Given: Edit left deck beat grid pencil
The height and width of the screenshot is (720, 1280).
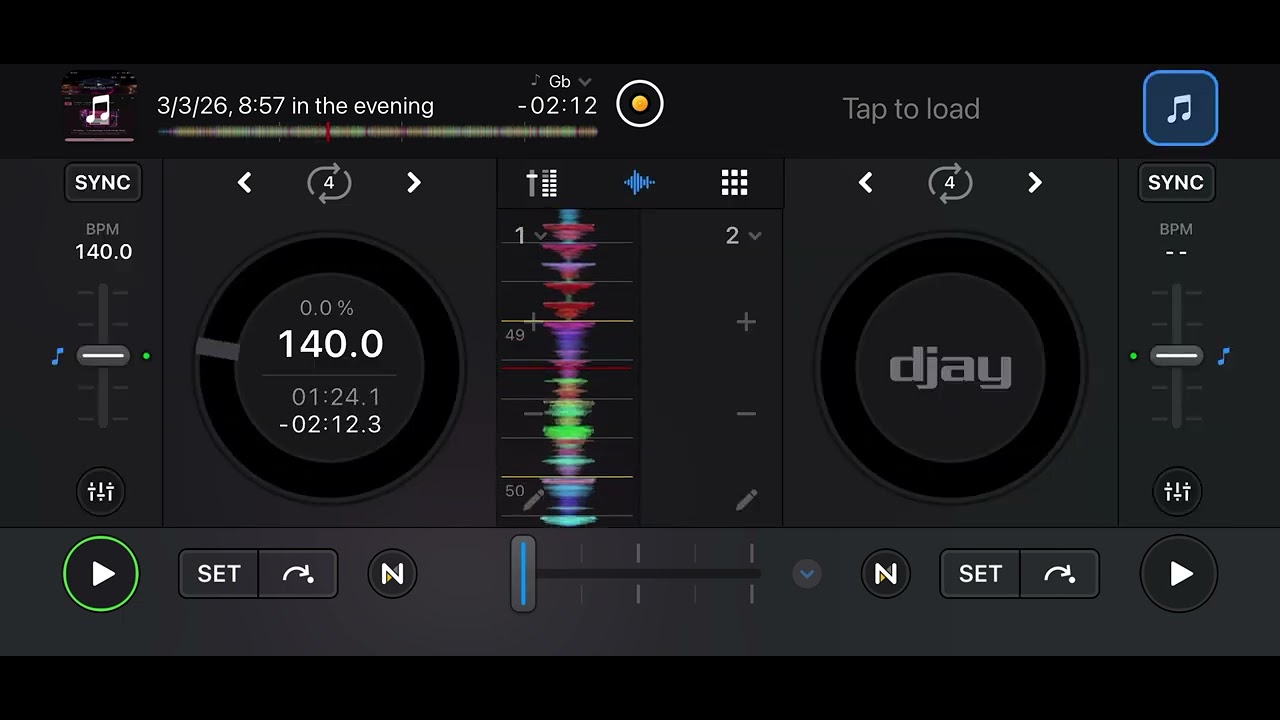Looking at the screenshot, I should coord(533,500).
